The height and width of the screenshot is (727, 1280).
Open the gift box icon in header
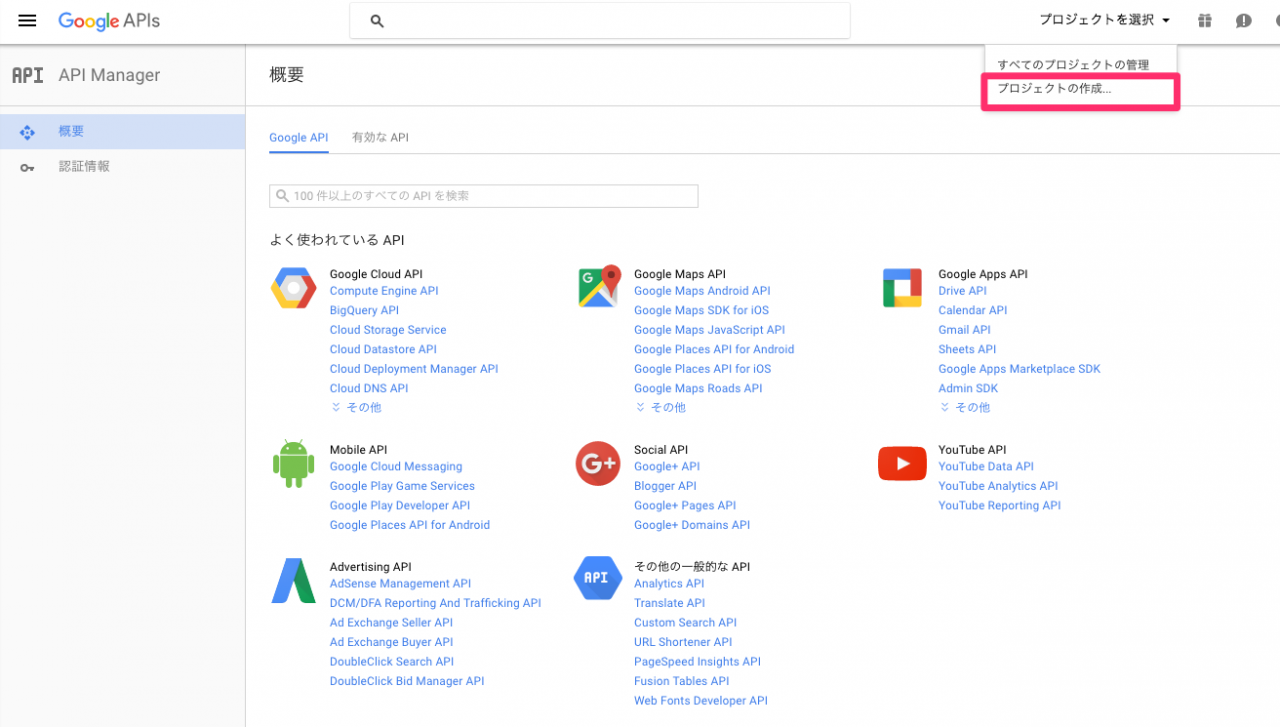(x=1206, y=20)
